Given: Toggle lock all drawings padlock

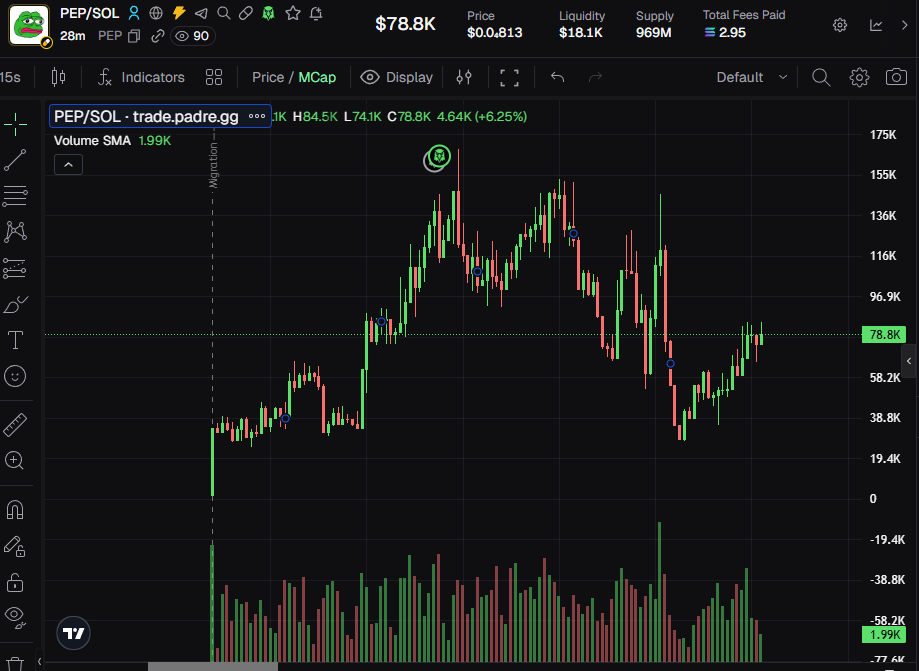Looking at the screenshot, I should 15,583.
